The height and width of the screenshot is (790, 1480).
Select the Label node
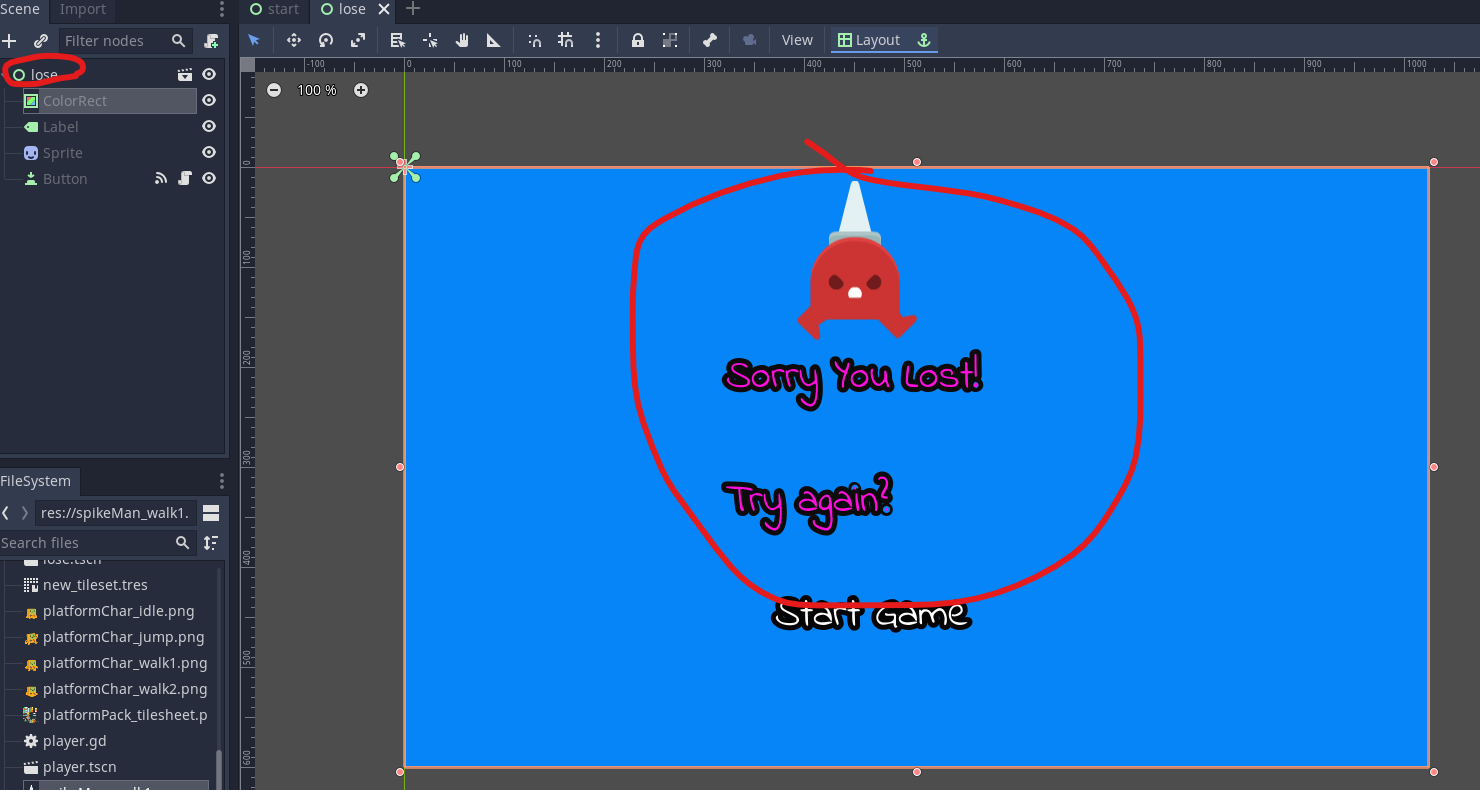pos(60,127)
